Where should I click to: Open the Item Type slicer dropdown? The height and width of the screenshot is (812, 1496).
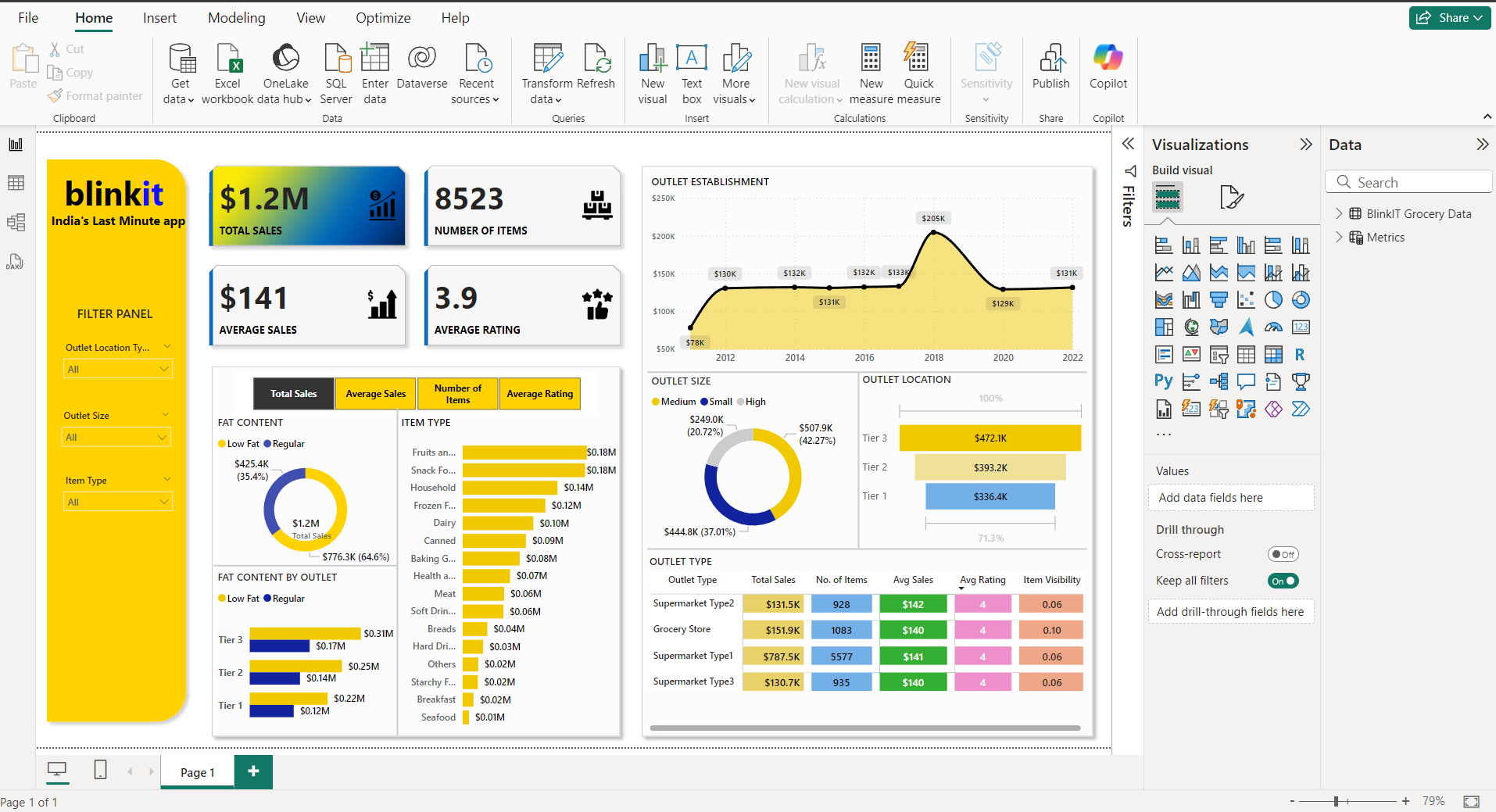pyautogui.click(x=118, y=502)
